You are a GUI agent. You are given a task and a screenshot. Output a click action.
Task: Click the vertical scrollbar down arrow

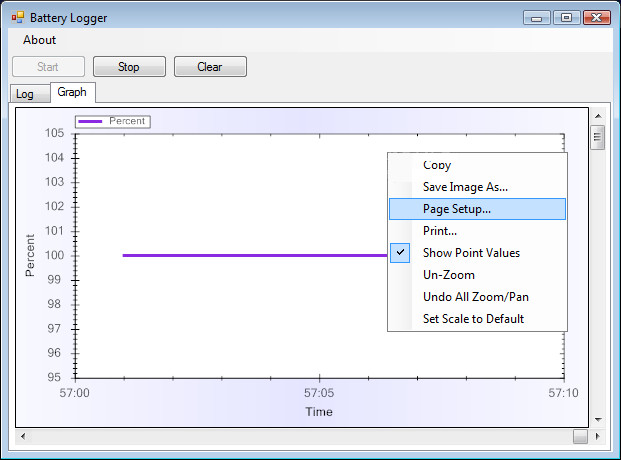coord(598,420)
